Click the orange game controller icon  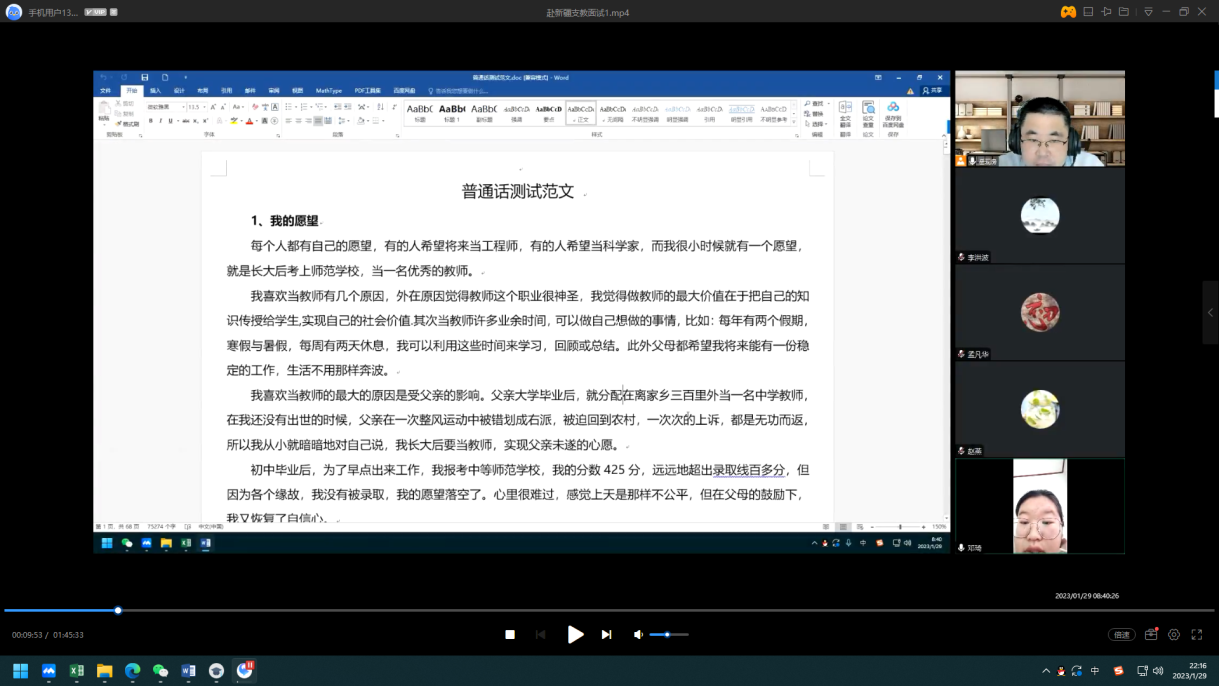coord(1068,12)
